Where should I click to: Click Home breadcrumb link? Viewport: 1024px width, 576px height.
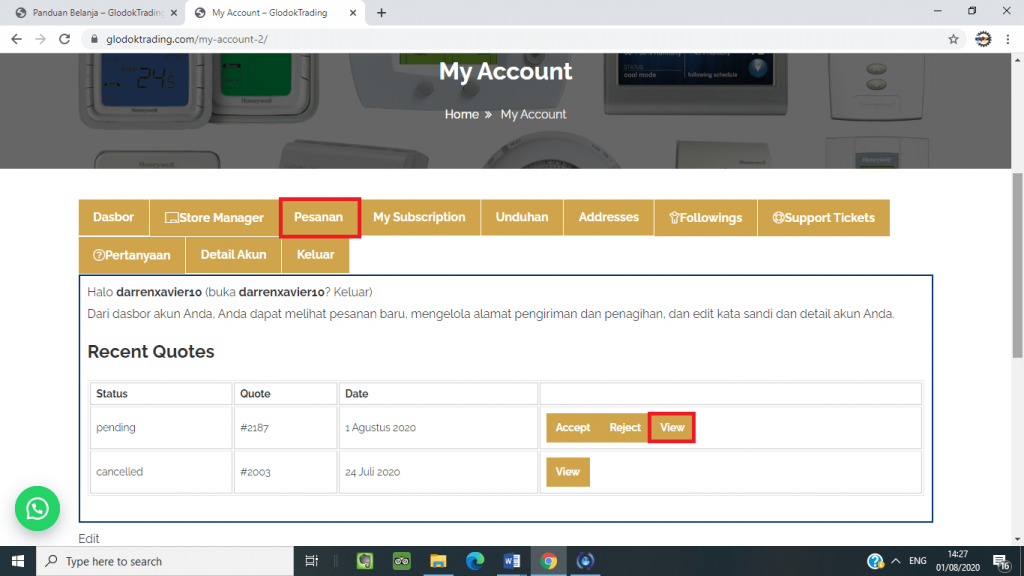(x=461, y=114)
